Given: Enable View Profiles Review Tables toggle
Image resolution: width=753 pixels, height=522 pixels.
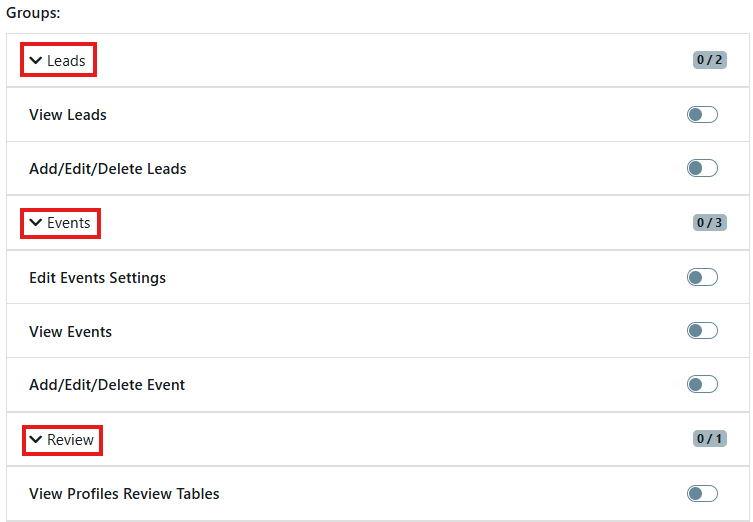Looking at the screenshot, I should point(702,493).
